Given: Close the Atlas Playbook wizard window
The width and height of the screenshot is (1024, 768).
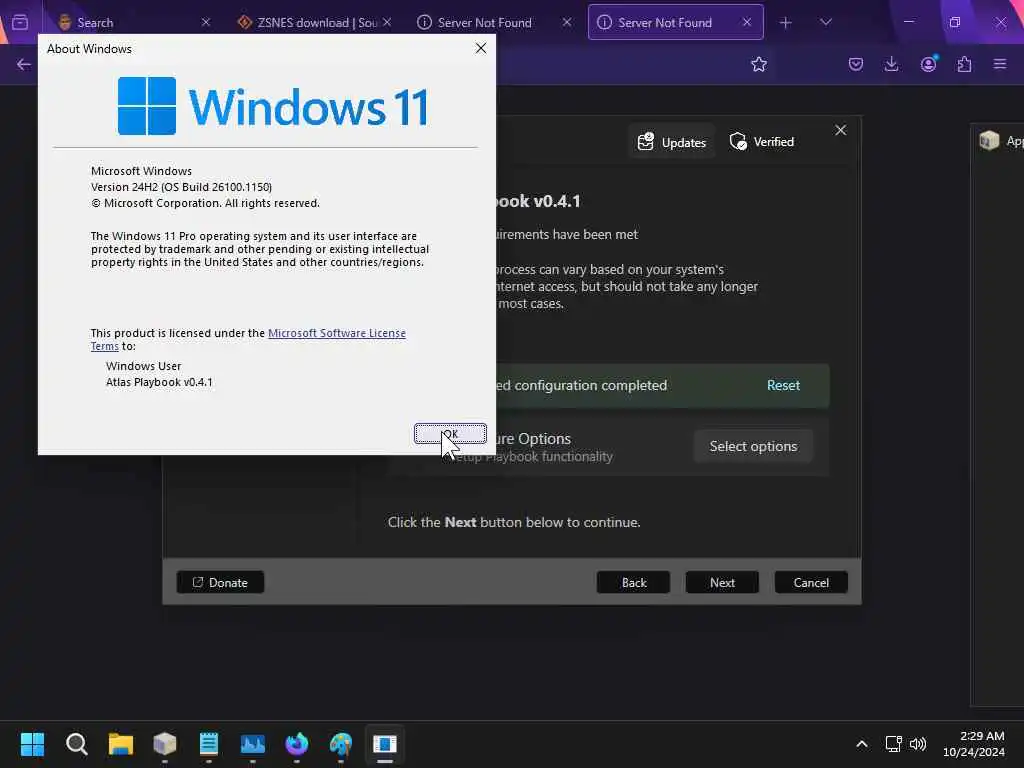Looking at the screenshot, I should click(840, 131).
